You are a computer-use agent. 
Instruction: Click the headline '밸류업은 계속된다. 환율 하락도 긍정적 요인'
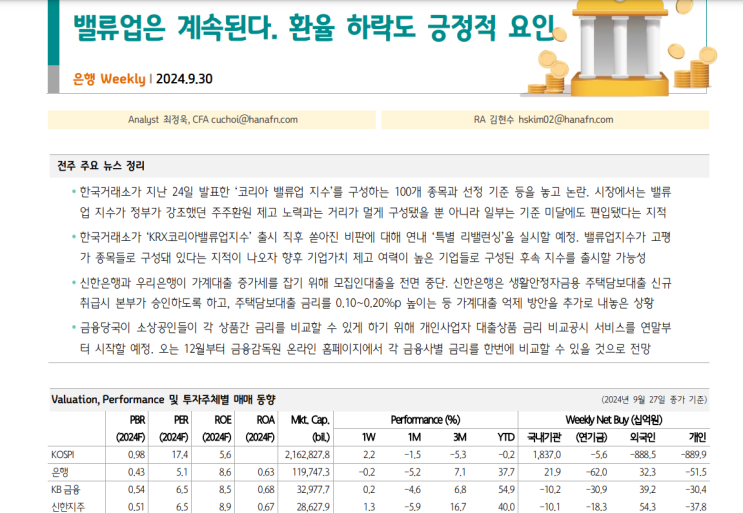point(313,27)
